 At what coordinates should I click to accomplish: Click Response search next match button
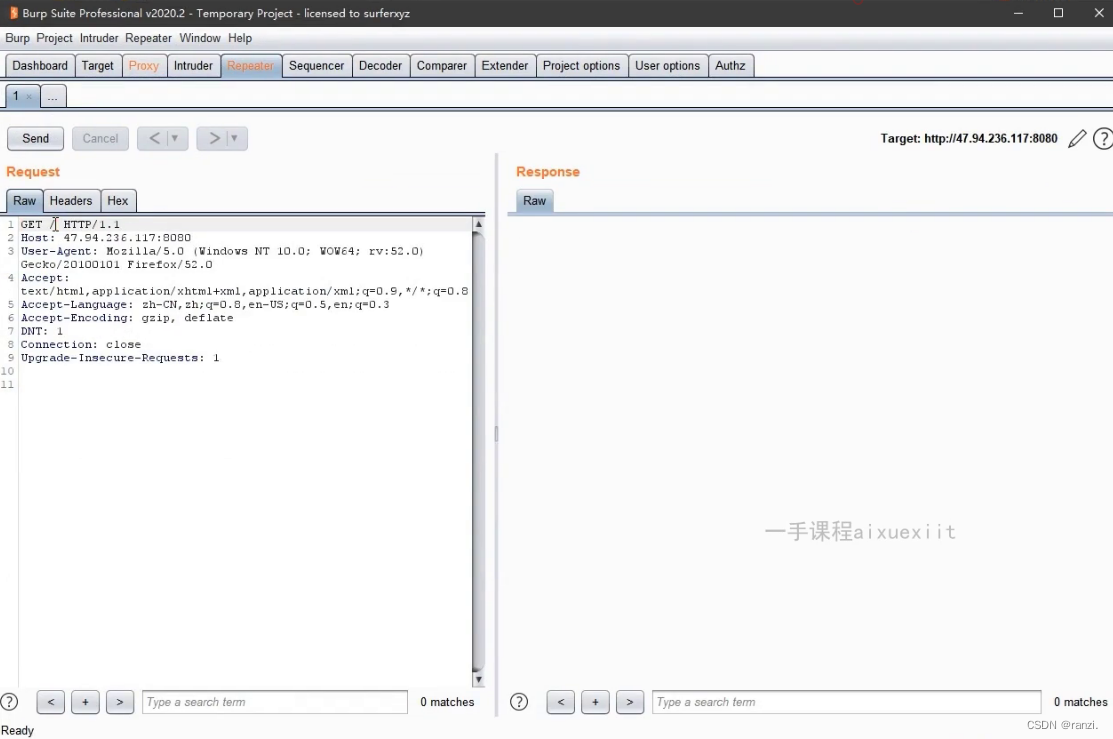[x=630, y=702]
